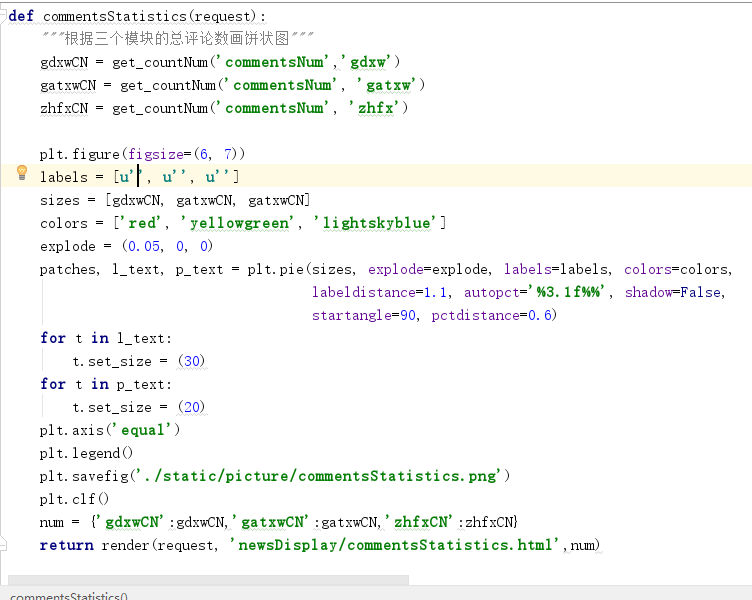Place cursor in the 'red' color string

pyautogui.click(x=141, y=223)
